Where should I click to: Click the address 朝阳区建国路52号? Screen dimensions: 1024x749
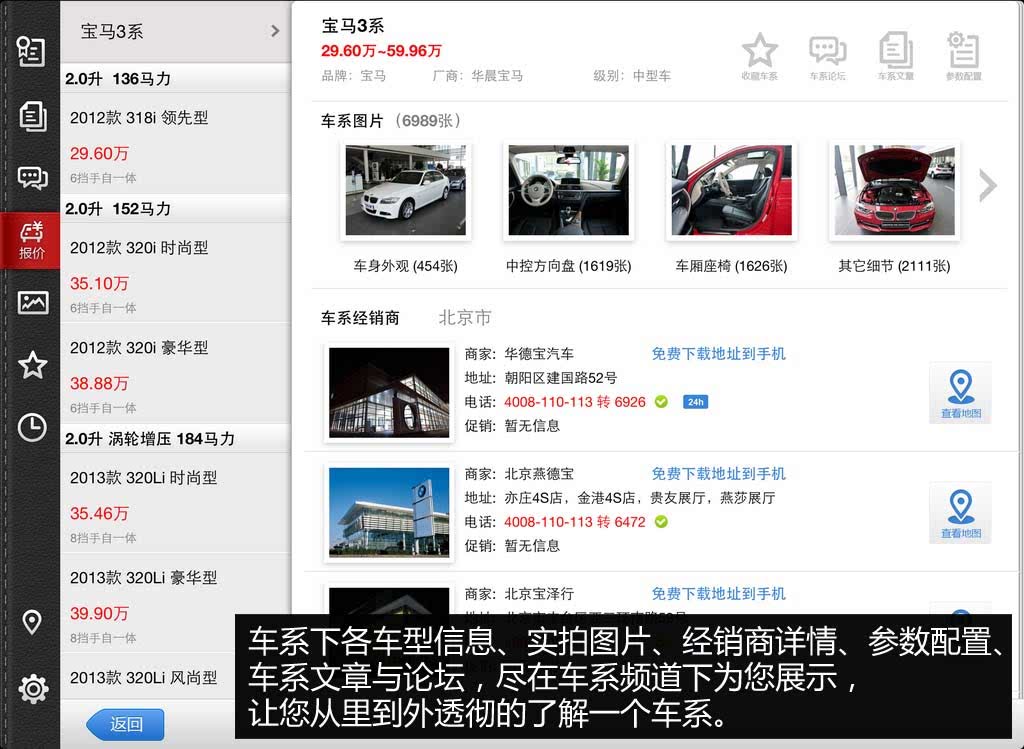coord(560,378)
